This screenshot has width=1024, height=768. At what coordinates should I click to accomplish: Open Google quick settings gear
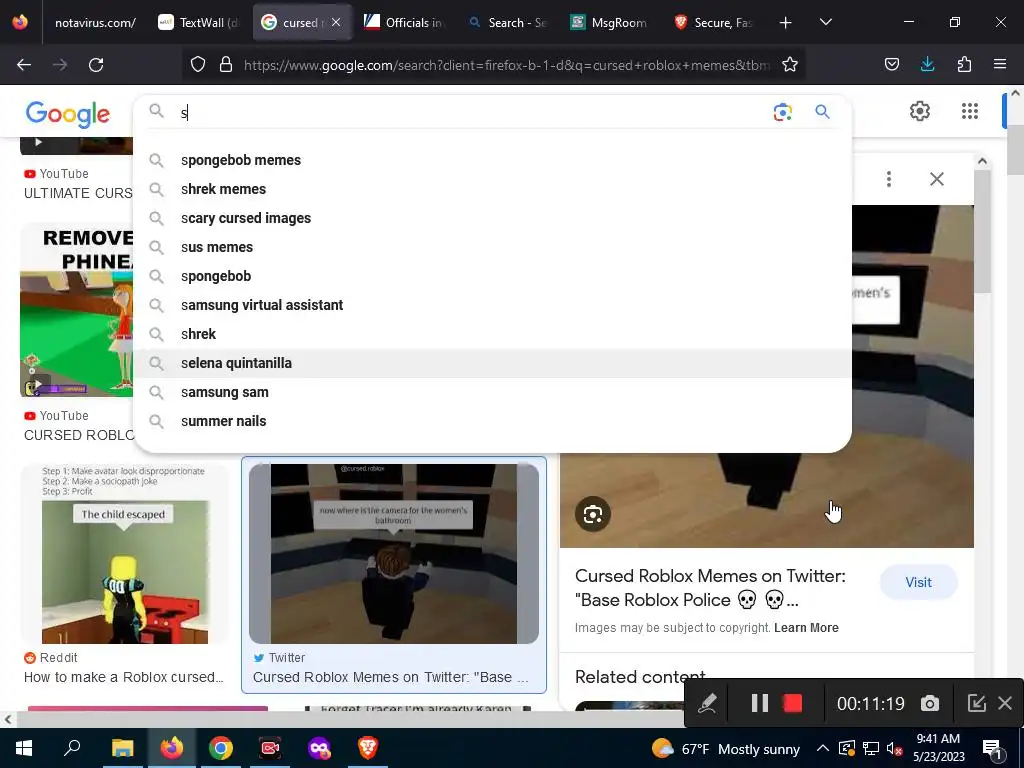pos(920,111)
